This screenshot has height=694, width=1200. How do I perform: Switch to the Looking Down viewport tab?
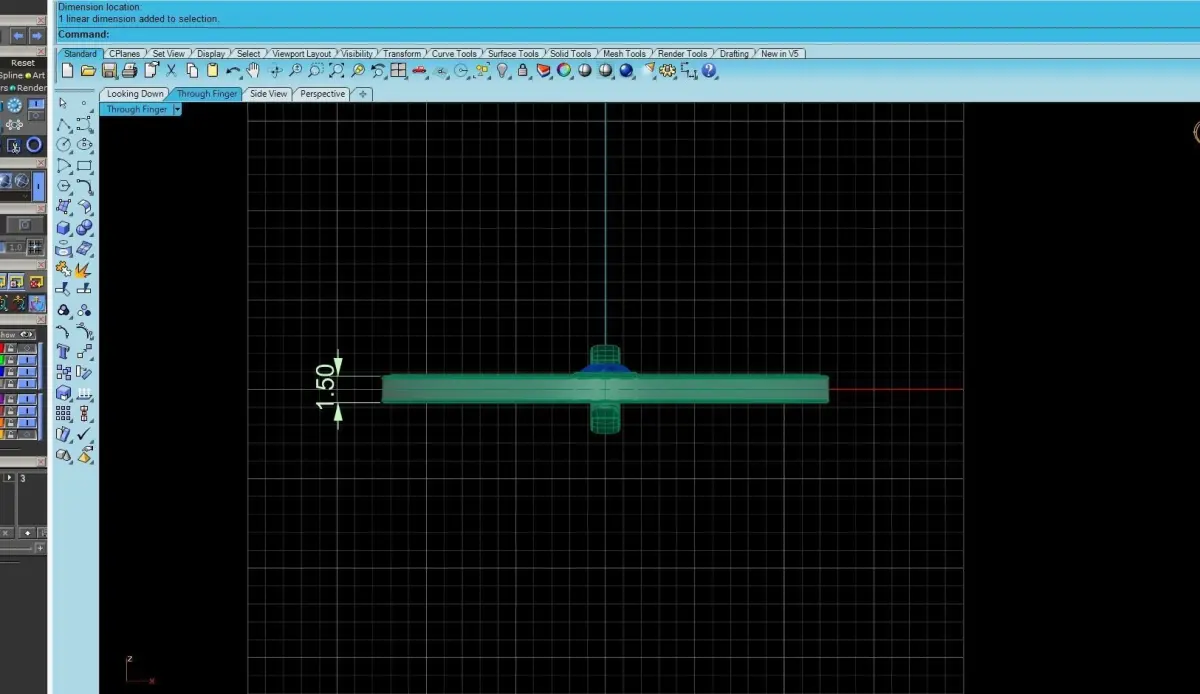[135, 94]
